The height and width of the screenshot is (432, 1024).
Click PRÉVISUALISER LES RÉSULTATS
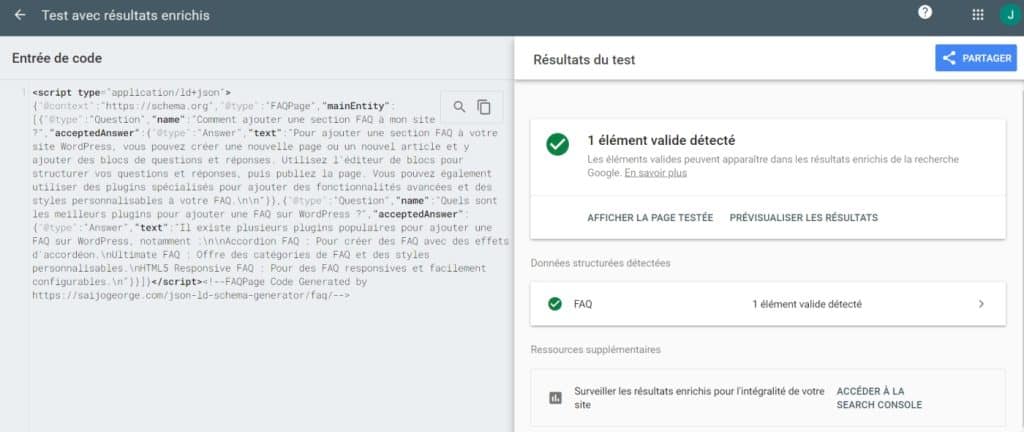click(803, 218)
